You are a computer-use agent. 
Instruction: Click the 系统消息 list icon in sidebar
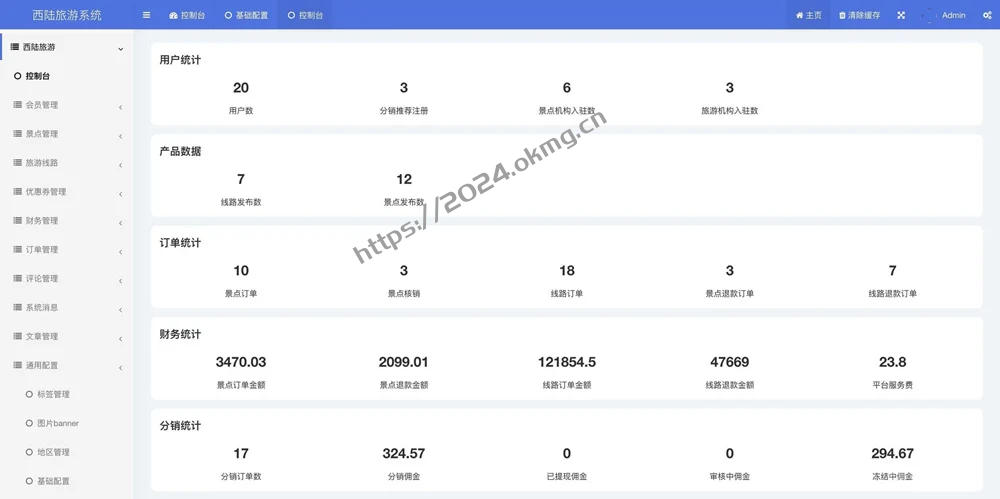click(17, 307)
